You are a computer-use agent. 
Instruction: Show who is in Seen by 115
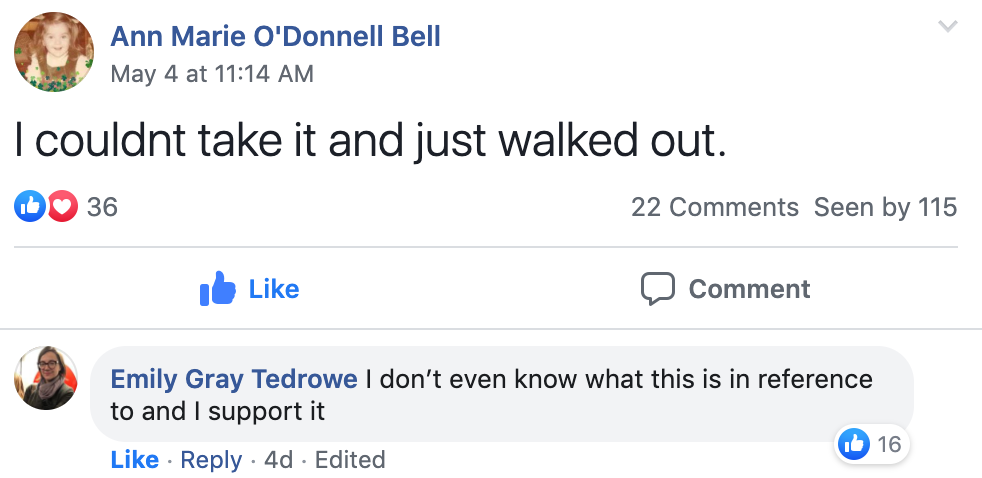(x=885, y=207)
